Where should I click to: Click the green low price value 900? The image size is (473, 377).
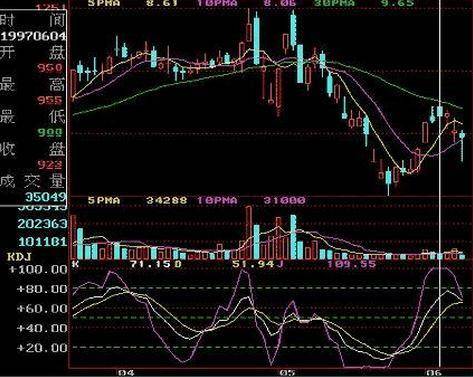(50, 133)
